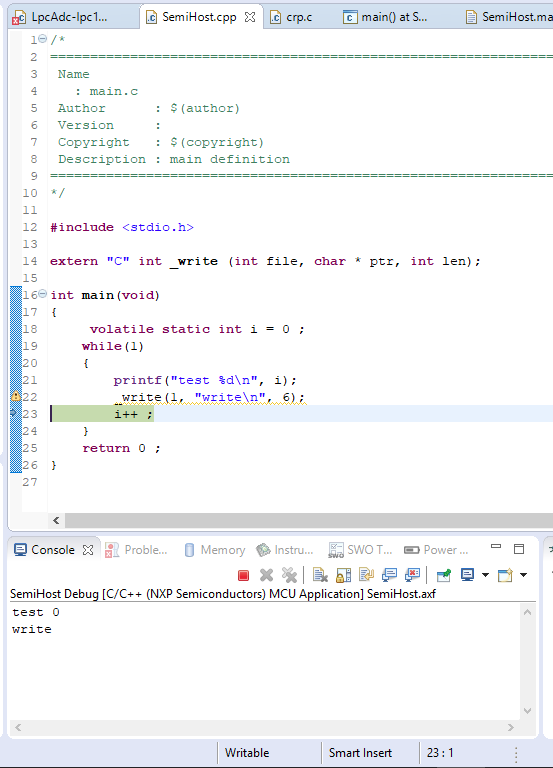Switch to the crp.c editor tab
The width and height of the screenshot is (553, 768).
(291, 17)
